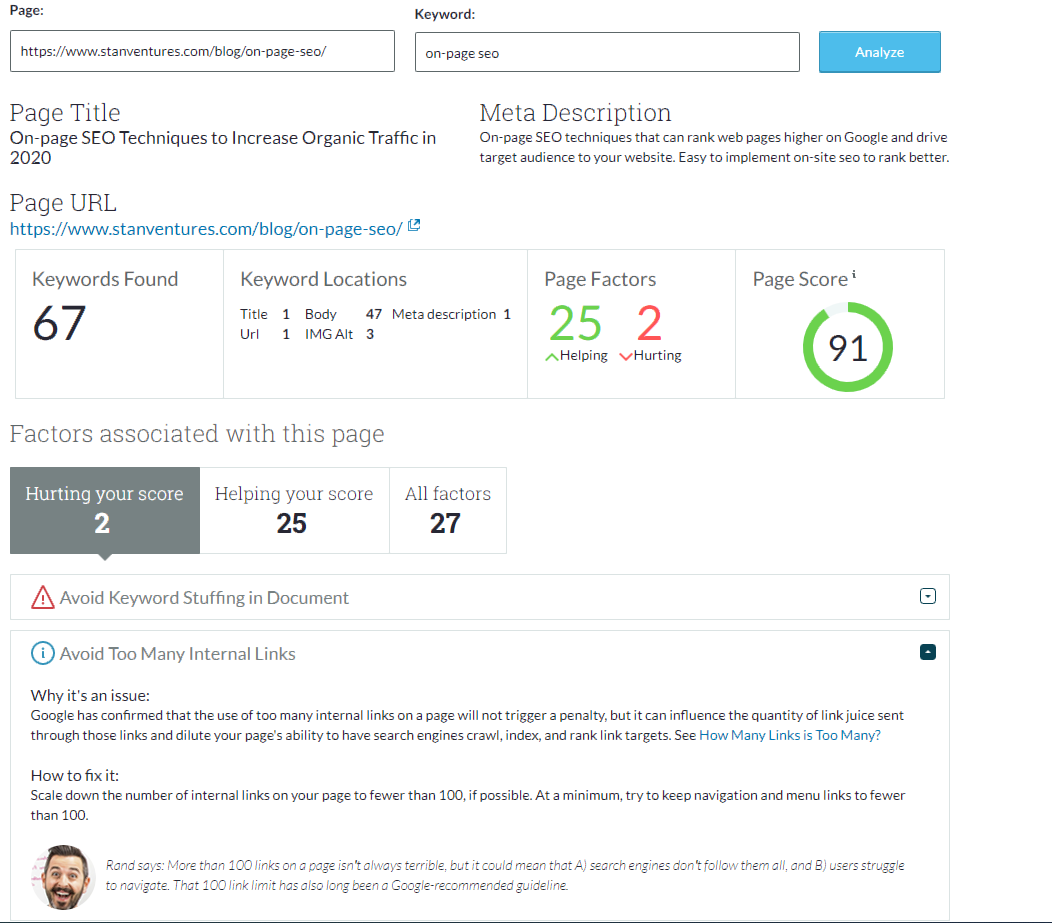Click the Avoid Too Many Internal Links heading

[x=177, y=654]
